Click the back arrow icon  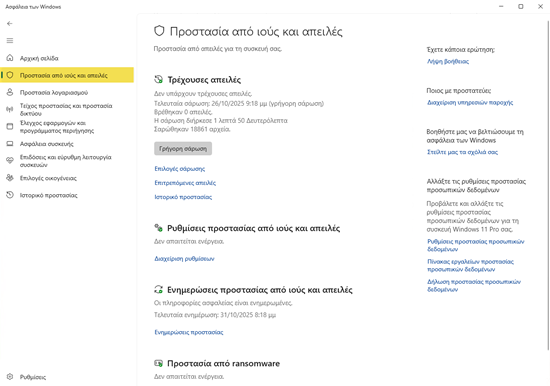pos(10,24)
